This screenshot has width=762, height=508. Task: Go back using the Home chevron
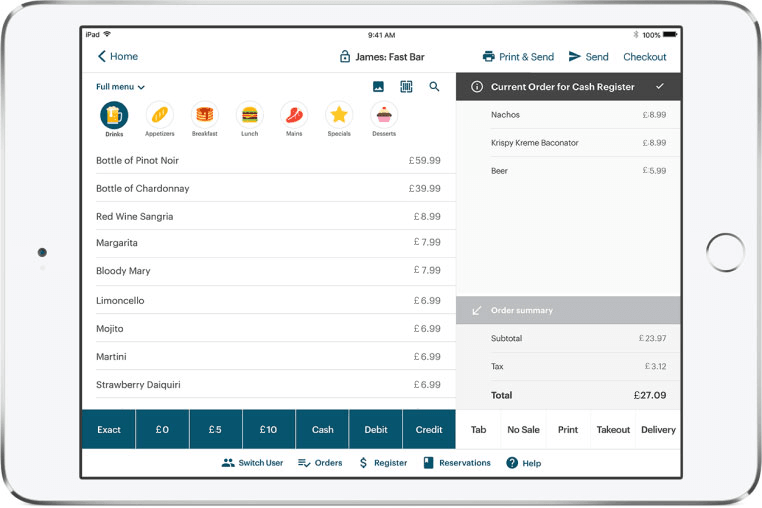102,56
